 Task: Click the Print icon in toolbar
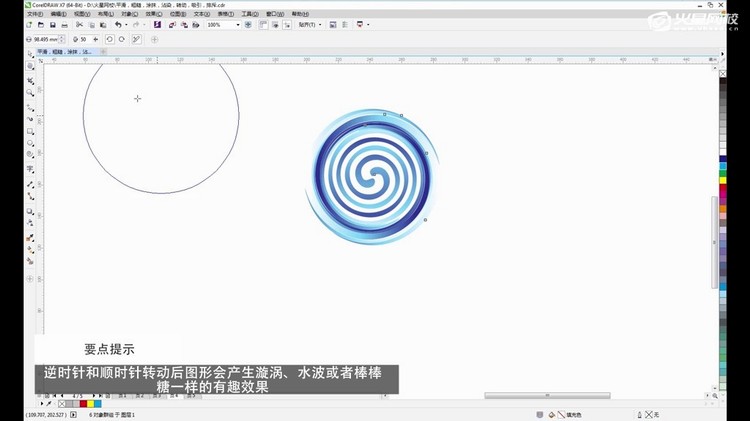click(x=65, y=25)
